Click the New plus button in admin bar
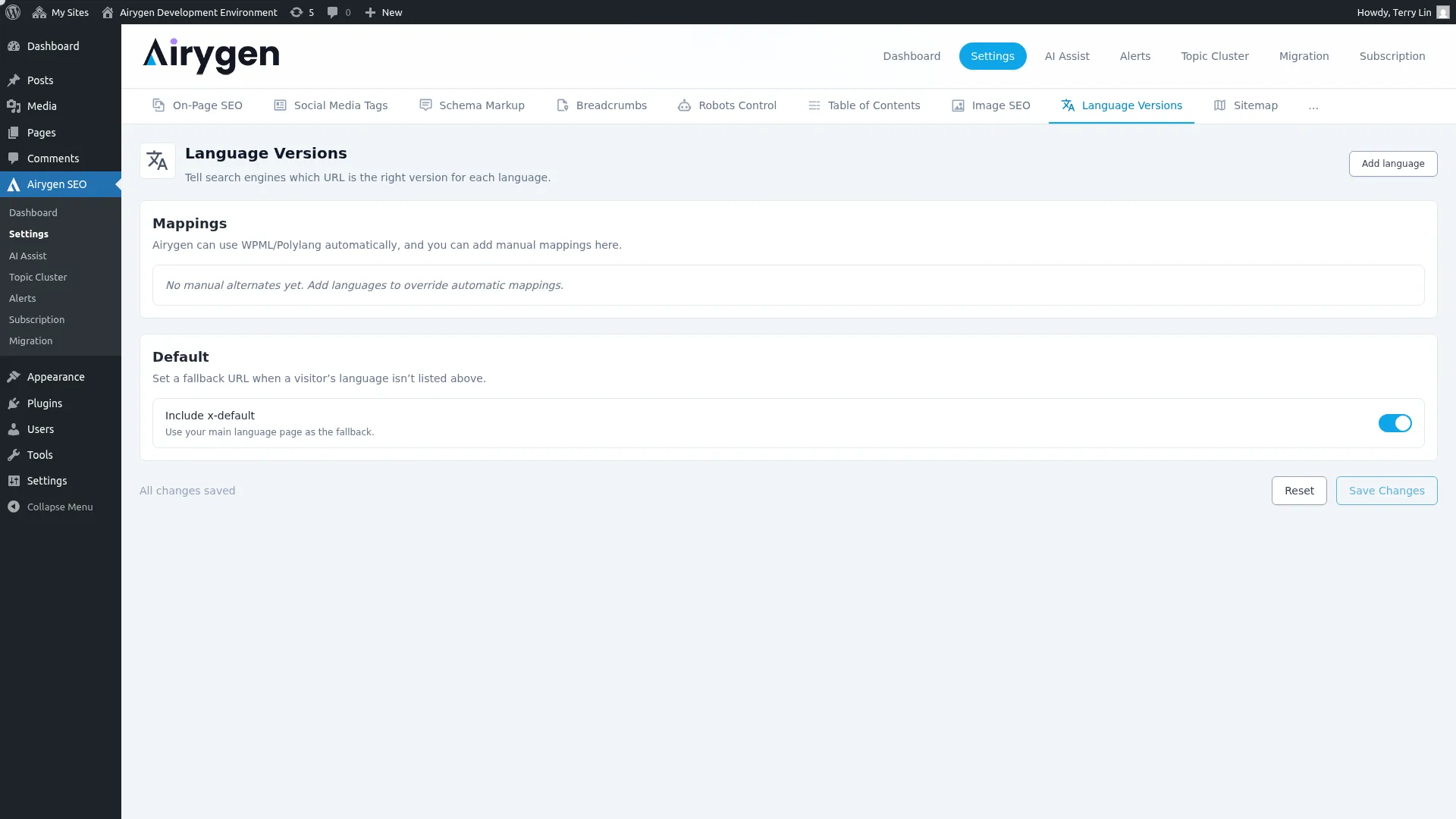Viewport: 1456px width, 819px height. click(x=384, y=12)
